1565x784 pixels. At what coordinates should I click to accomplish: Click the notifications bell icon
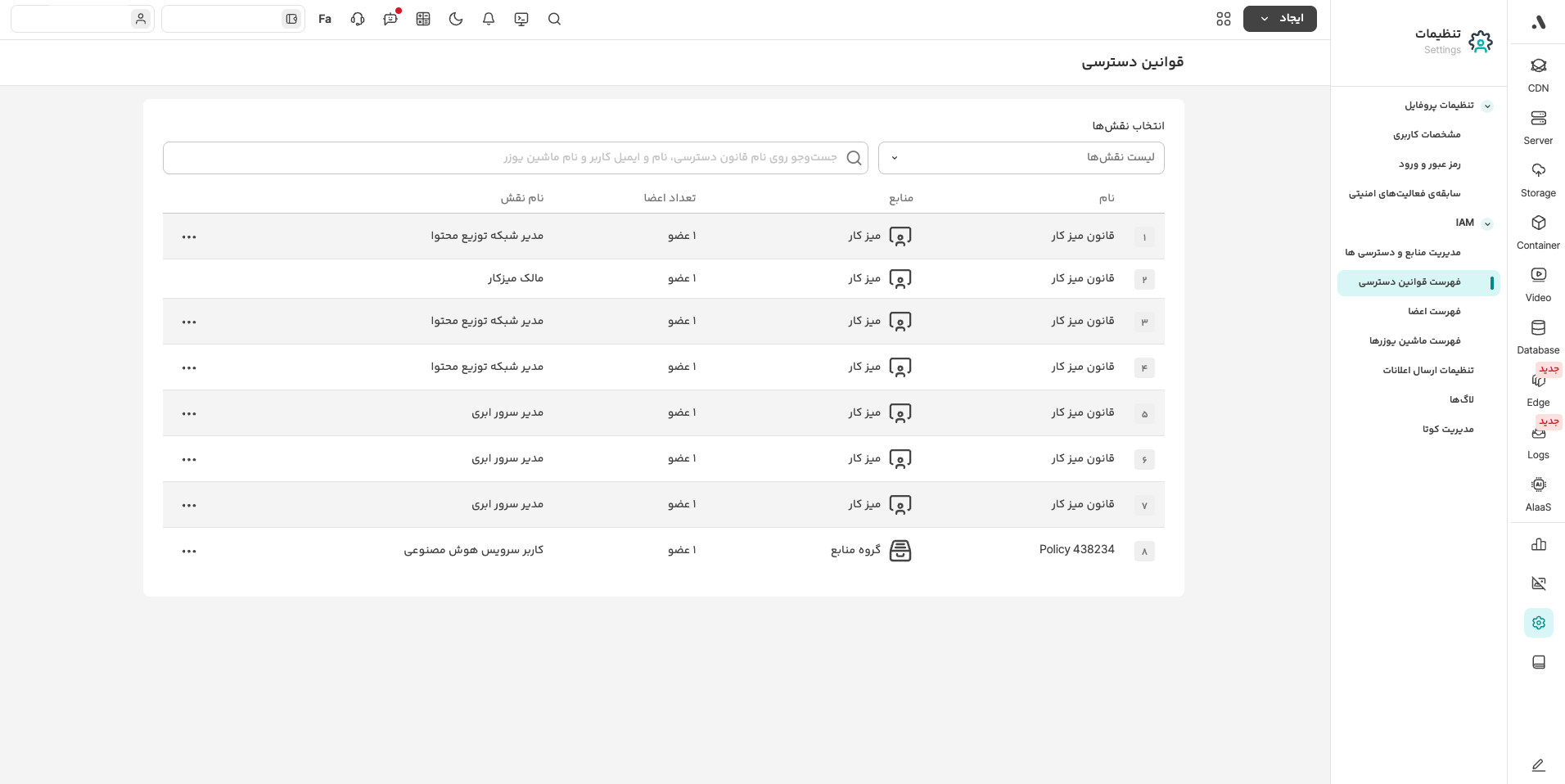pyautogui.click(x=489, y=19)
